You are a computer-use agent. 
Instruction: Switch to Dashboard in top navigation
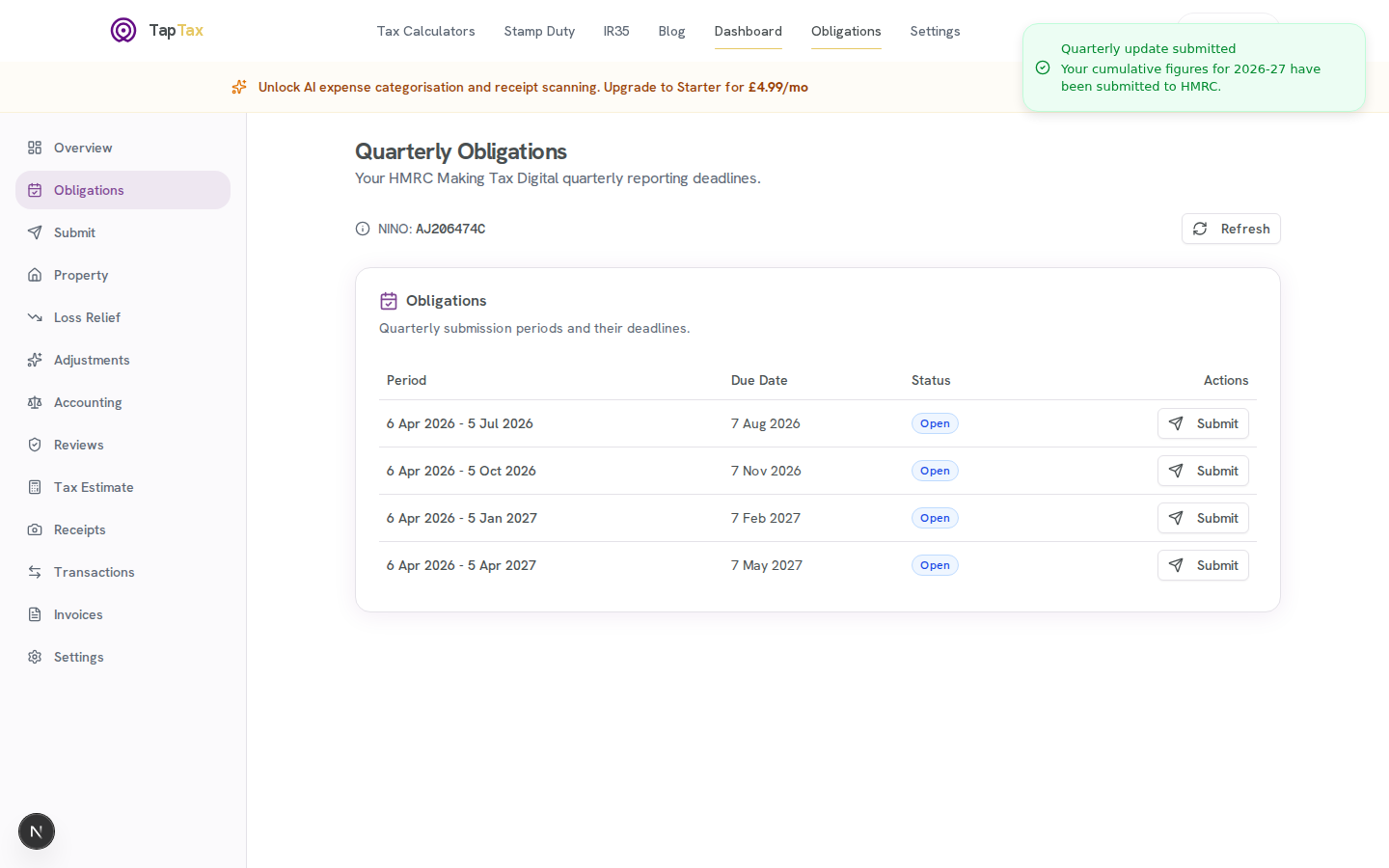748,31
